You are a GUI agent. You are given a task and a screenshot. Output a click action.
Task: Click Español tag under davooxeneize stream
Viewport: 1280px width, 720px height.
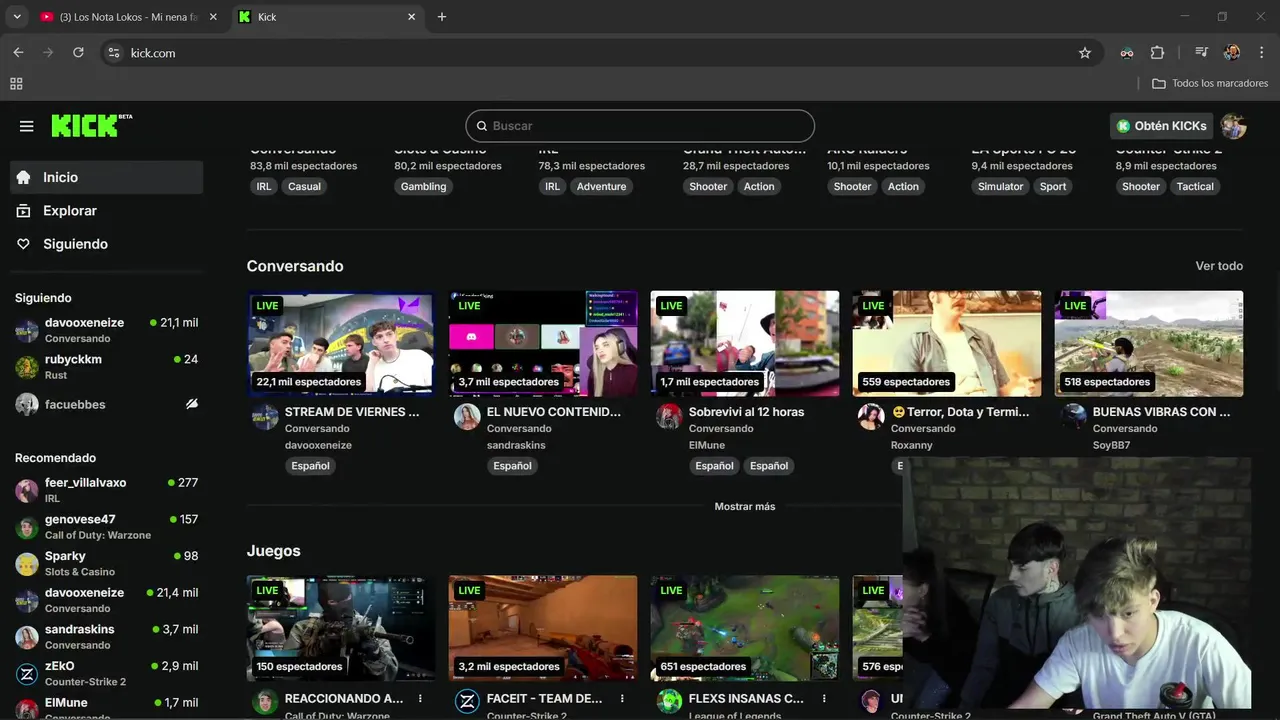point(310,466)
